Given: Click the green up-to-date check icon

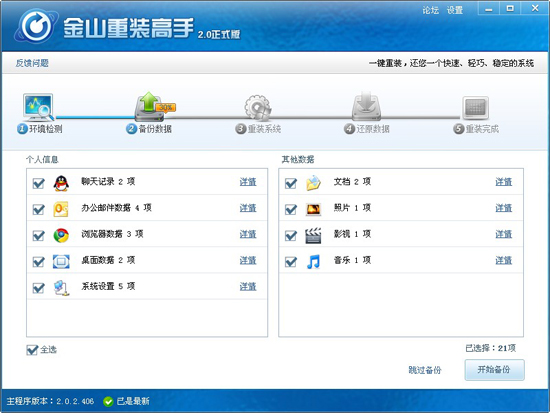Looking at the screenshot, I should [108, 401].
